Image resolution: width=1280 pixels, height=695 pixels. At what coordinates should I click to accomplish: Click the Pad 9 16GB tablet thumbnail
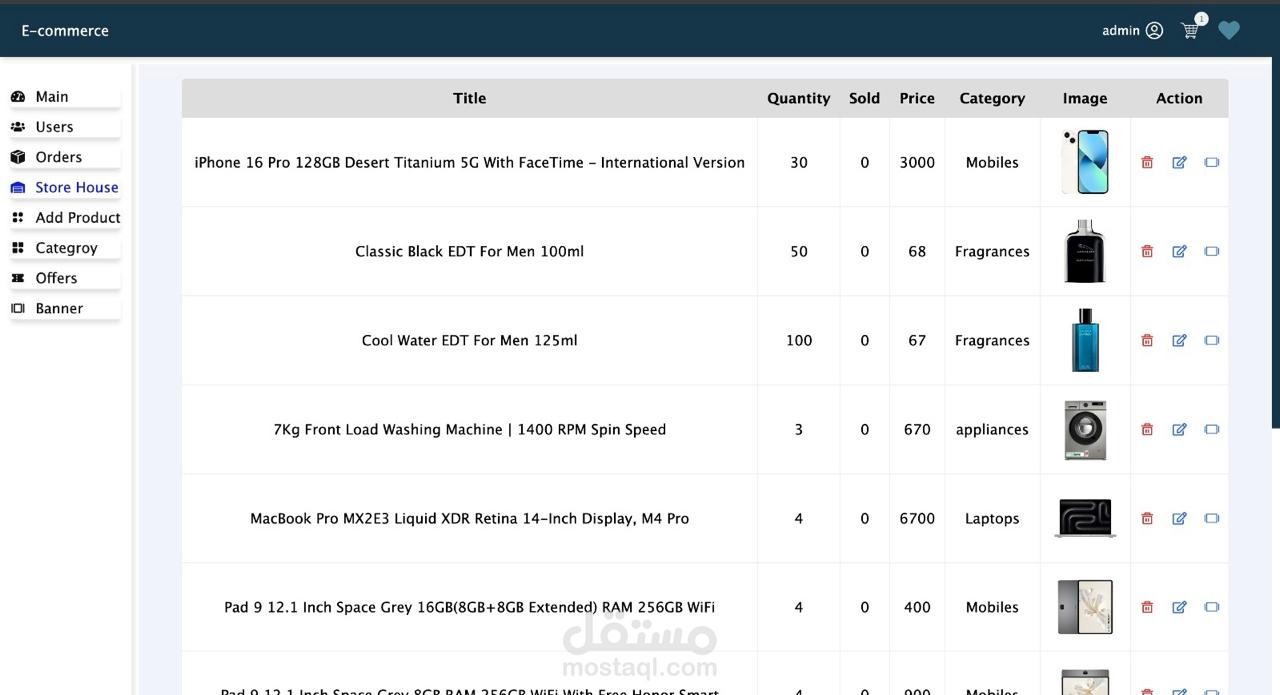point(1085,607)
